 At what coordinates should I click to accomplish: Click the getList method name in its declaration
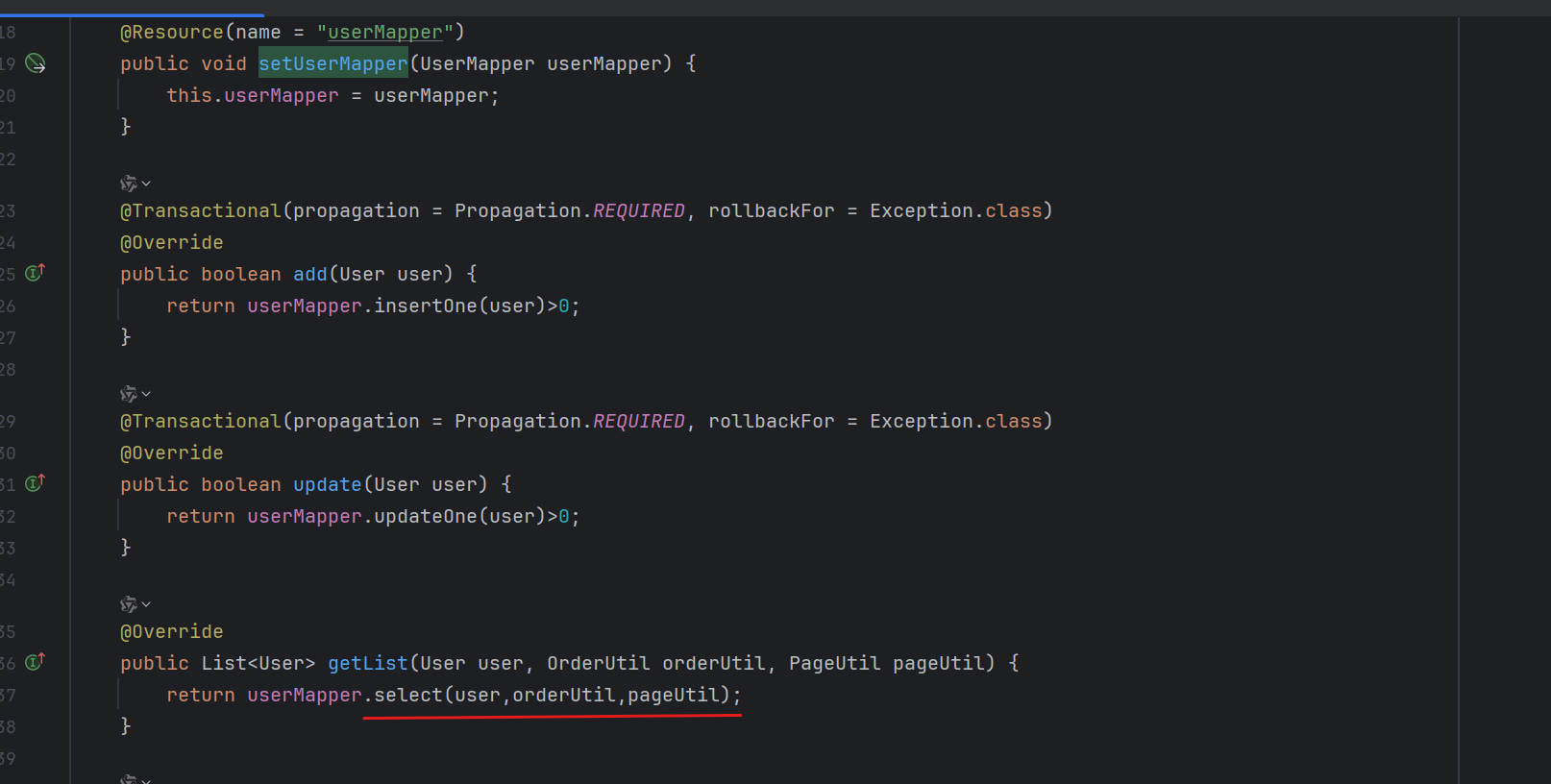[368, 663]
